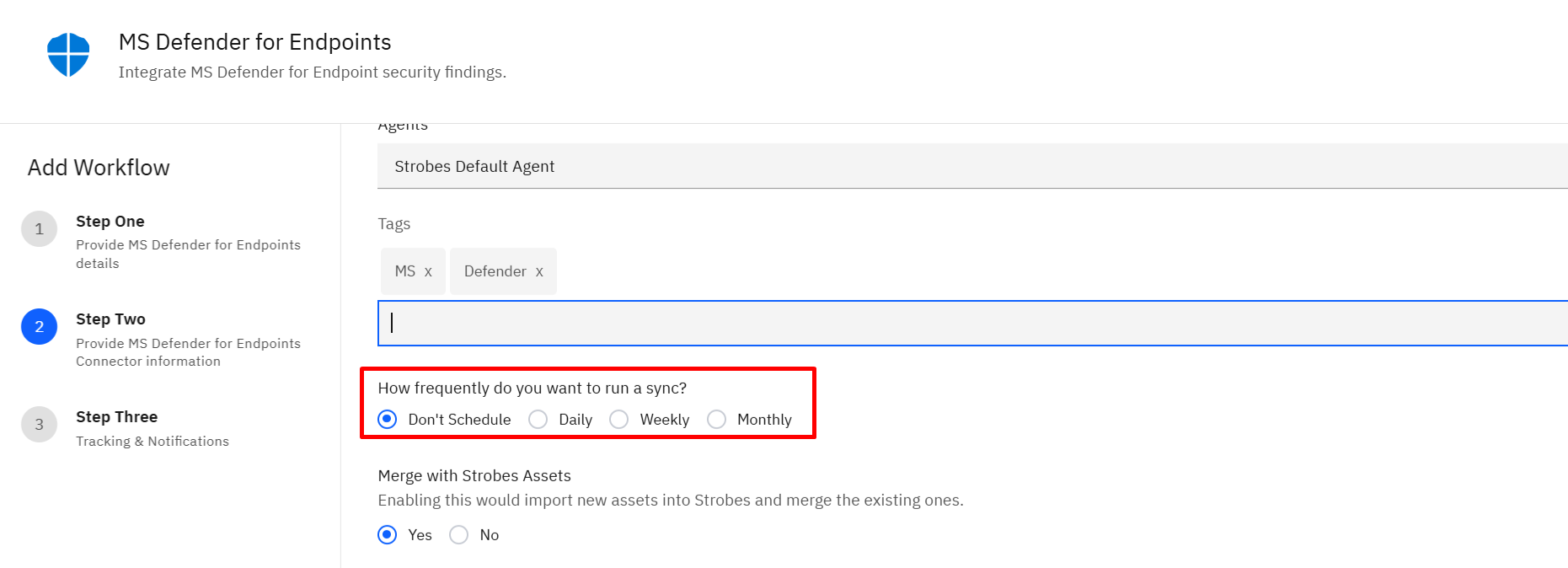Remove the MS tag

428,271
